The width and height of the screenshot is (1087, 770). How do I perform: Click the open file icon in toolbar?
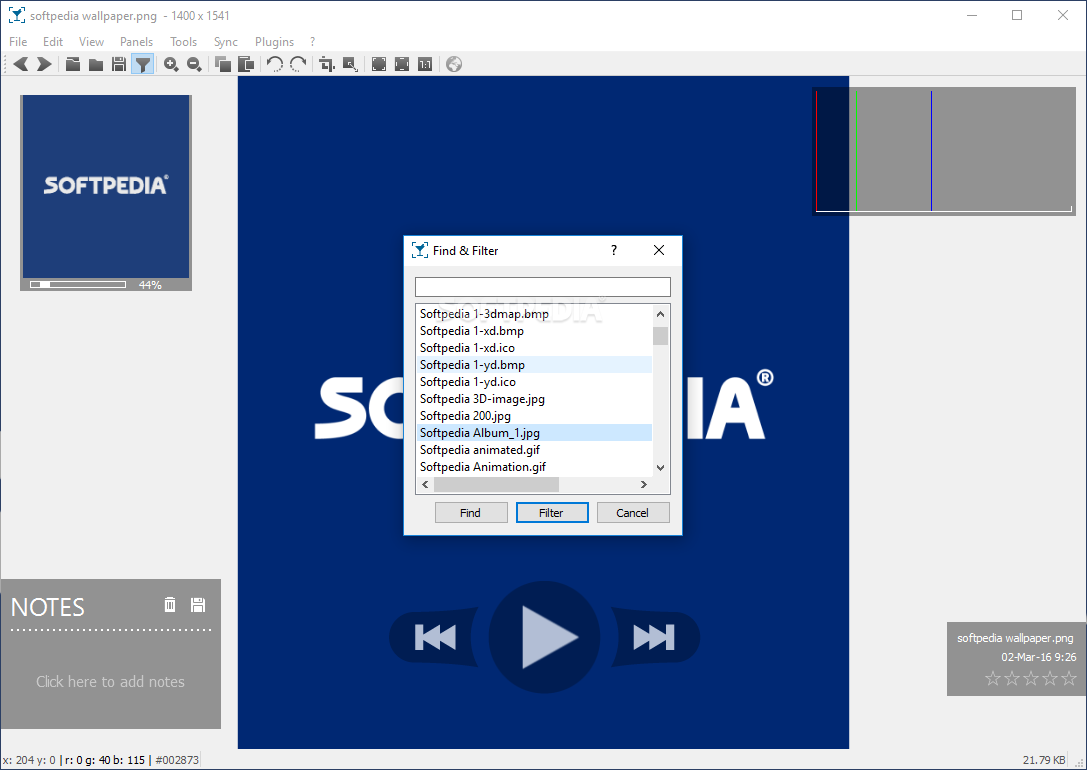click(x=73, y=64)
